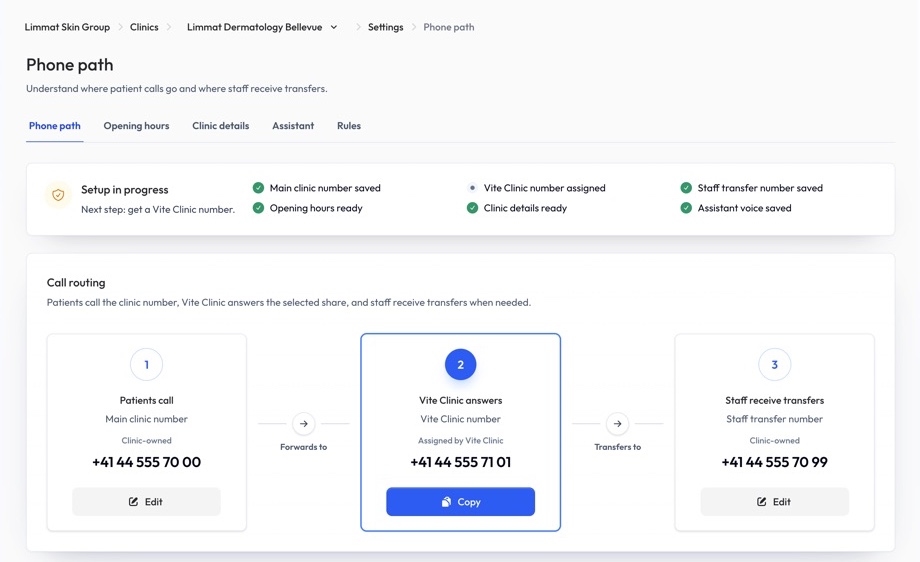Screen dimensions: 920x562
Task: Copy the Vite Clinic number
Action: (x=461, y=502)
